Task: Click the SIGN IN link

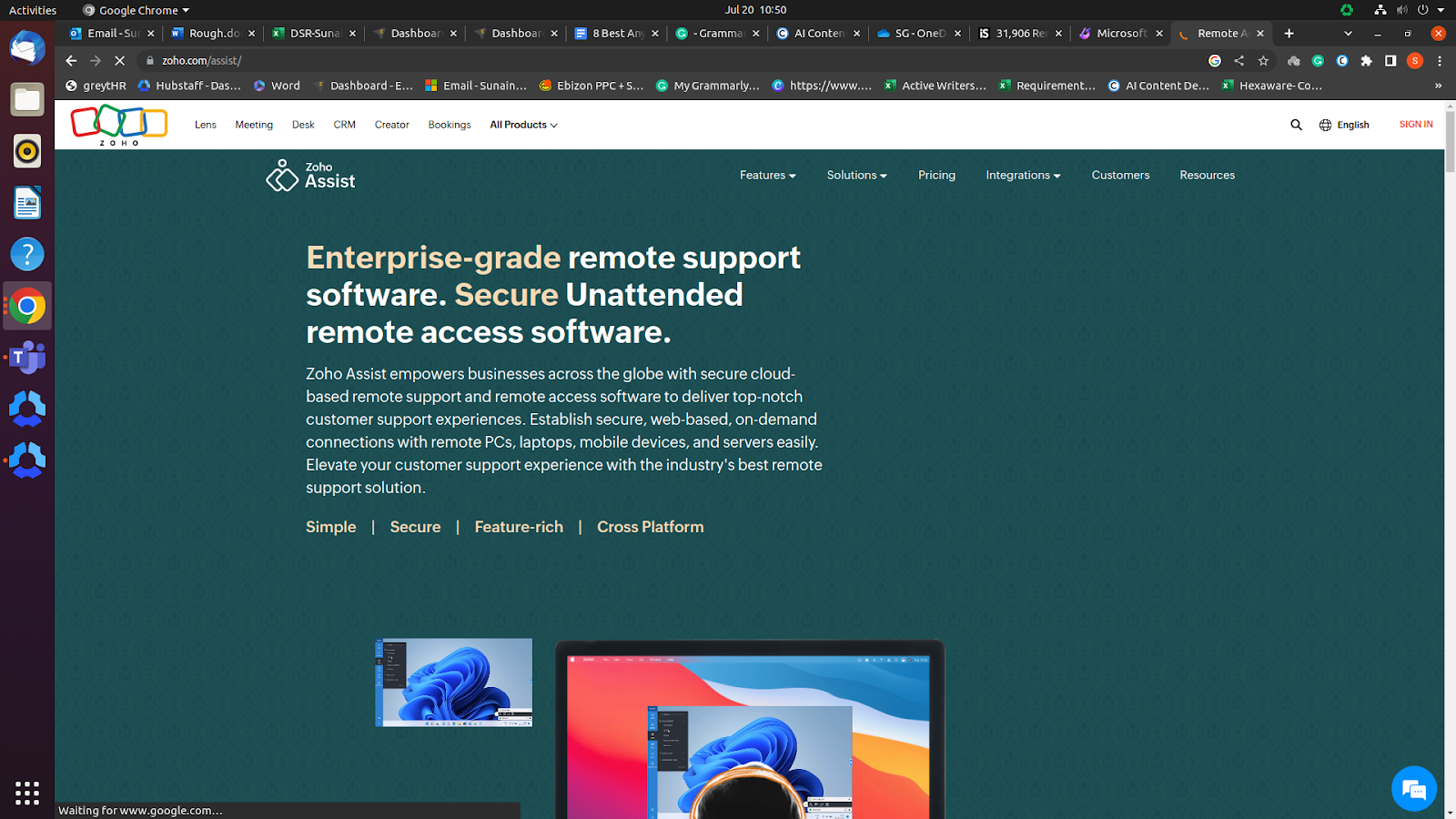Action: coord(1415,125)
